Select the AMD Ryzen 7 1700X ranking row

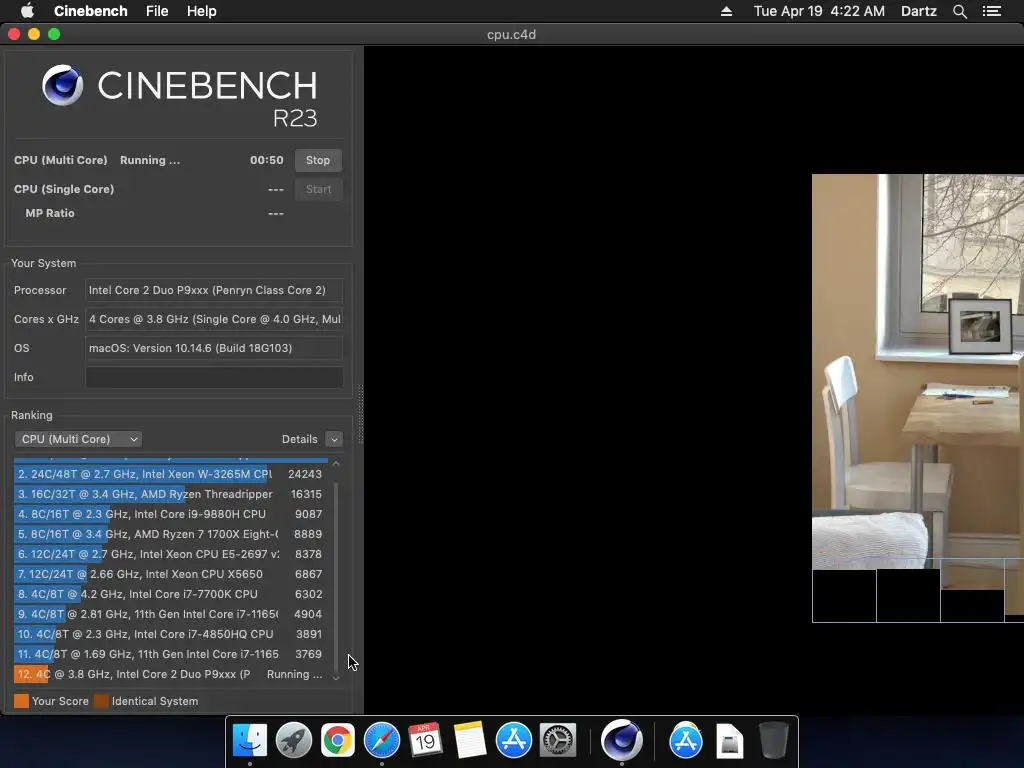(170, 534)
